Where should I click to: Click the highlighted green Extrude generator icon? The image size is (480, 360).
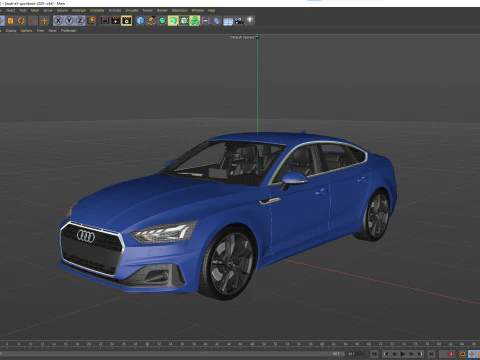(173, 21)
